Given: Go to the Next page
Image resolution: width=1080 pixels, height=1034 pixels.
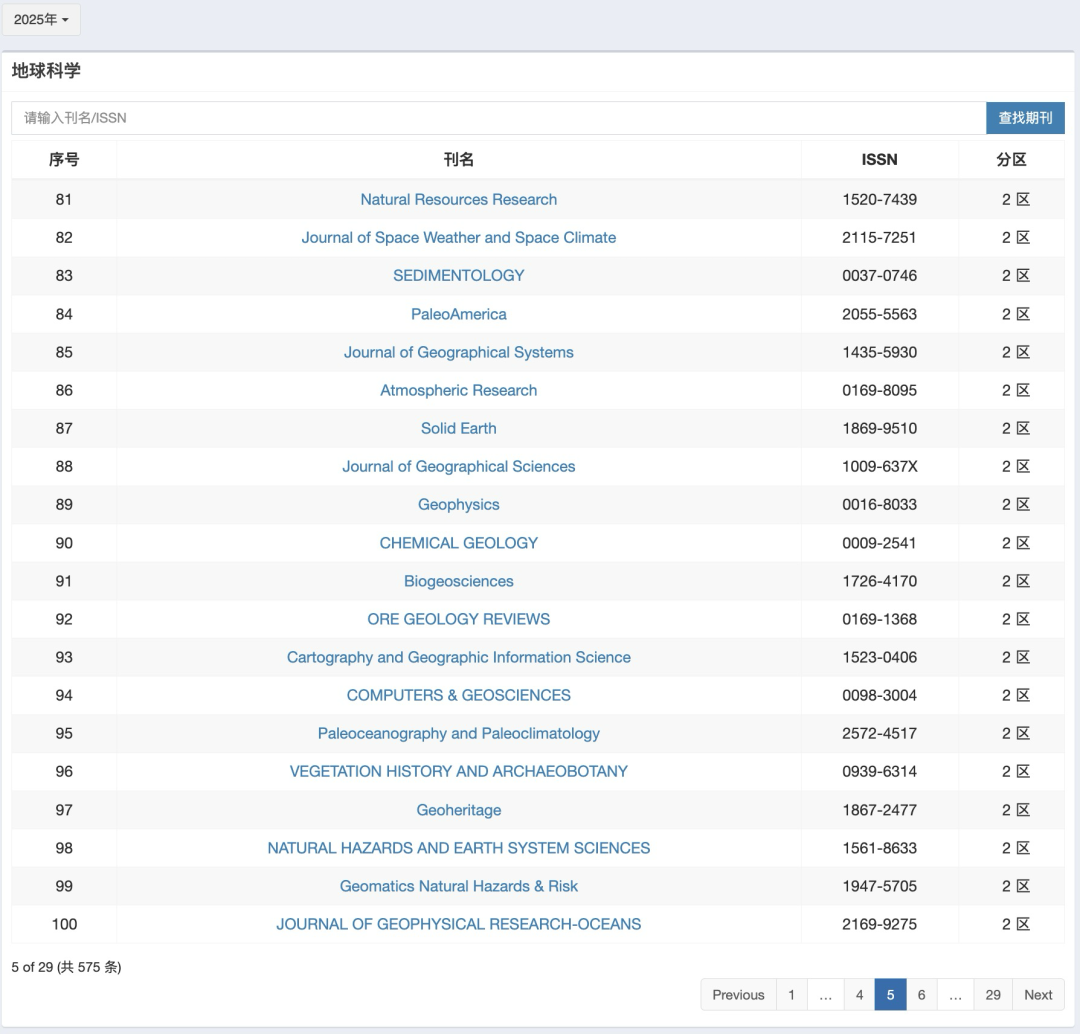Looking at the screenshot, I should tap(1038, 995).
